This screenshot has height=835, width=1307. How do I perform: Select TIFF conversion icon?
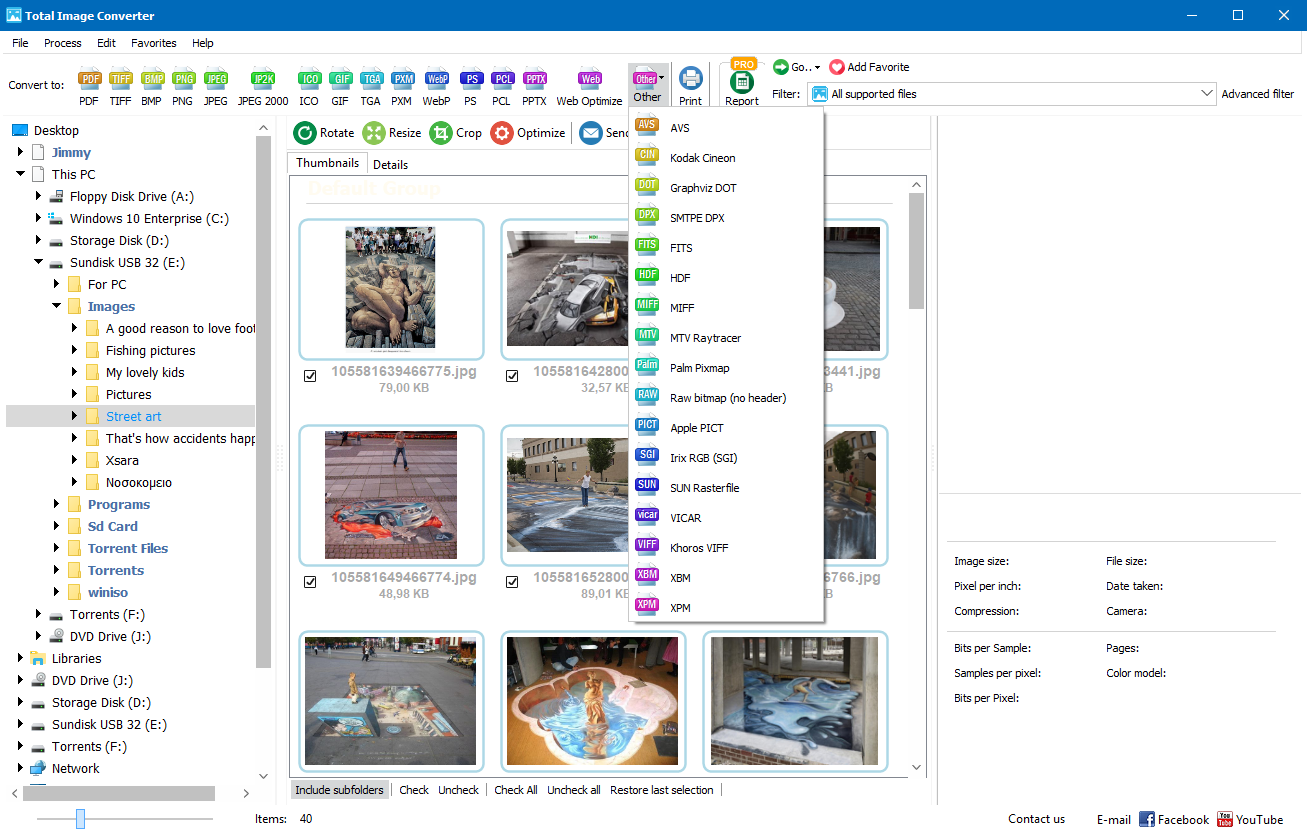(x=120, y=87)
